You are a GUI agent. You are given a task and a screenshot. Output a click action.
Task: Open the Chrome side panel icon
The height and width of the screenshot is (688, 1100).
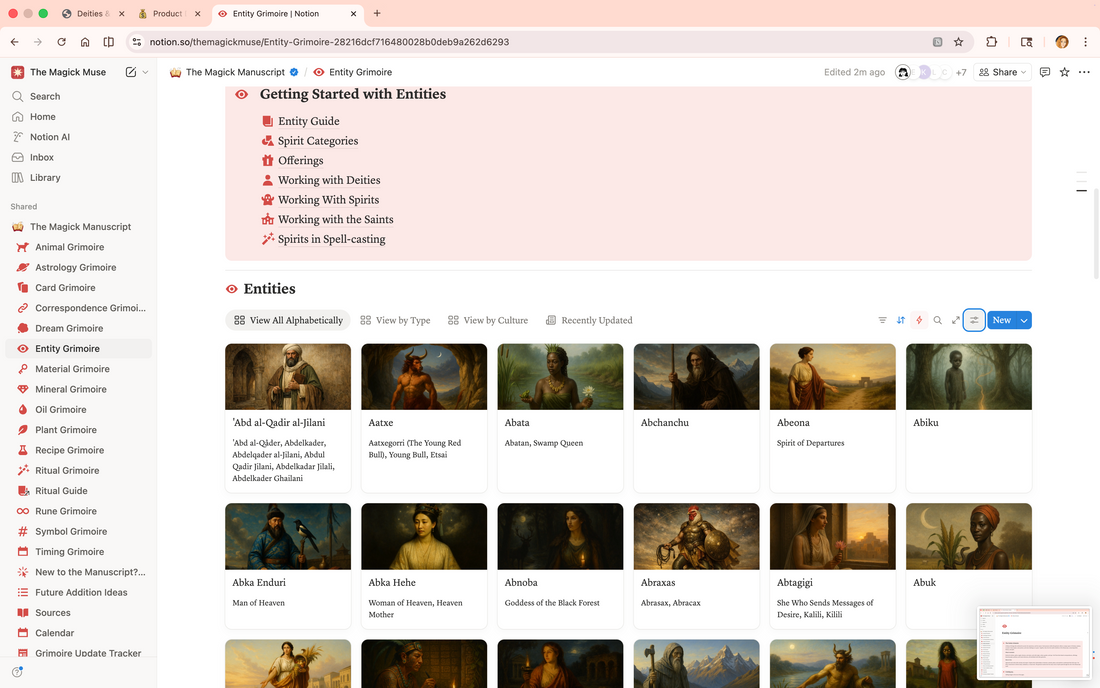[109, 42]
